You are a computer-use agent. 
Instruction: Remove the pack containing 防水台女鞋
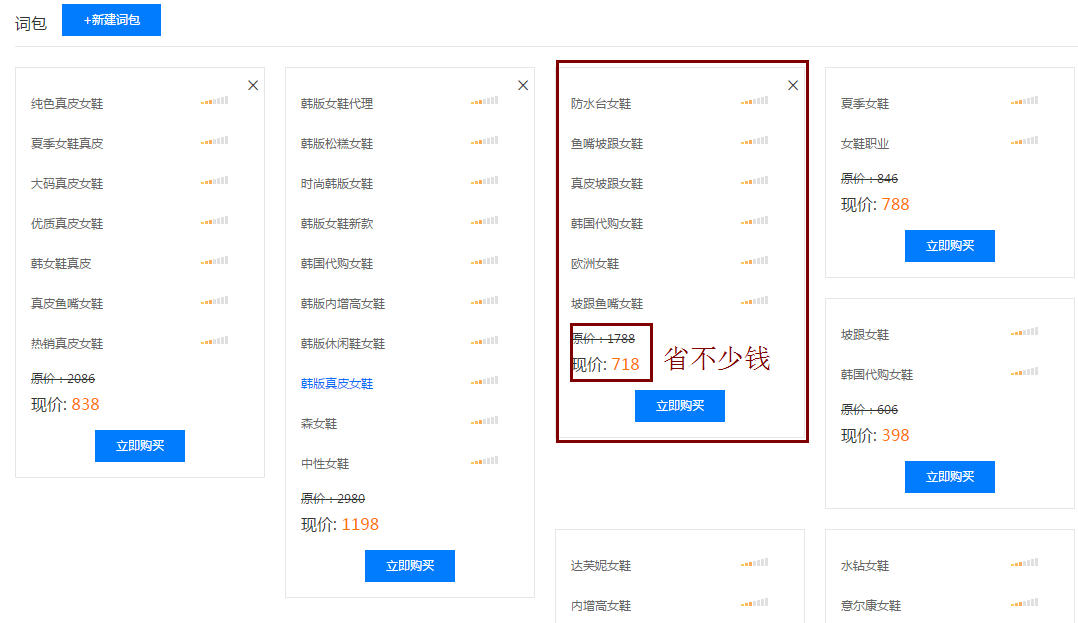coord(793,86)
